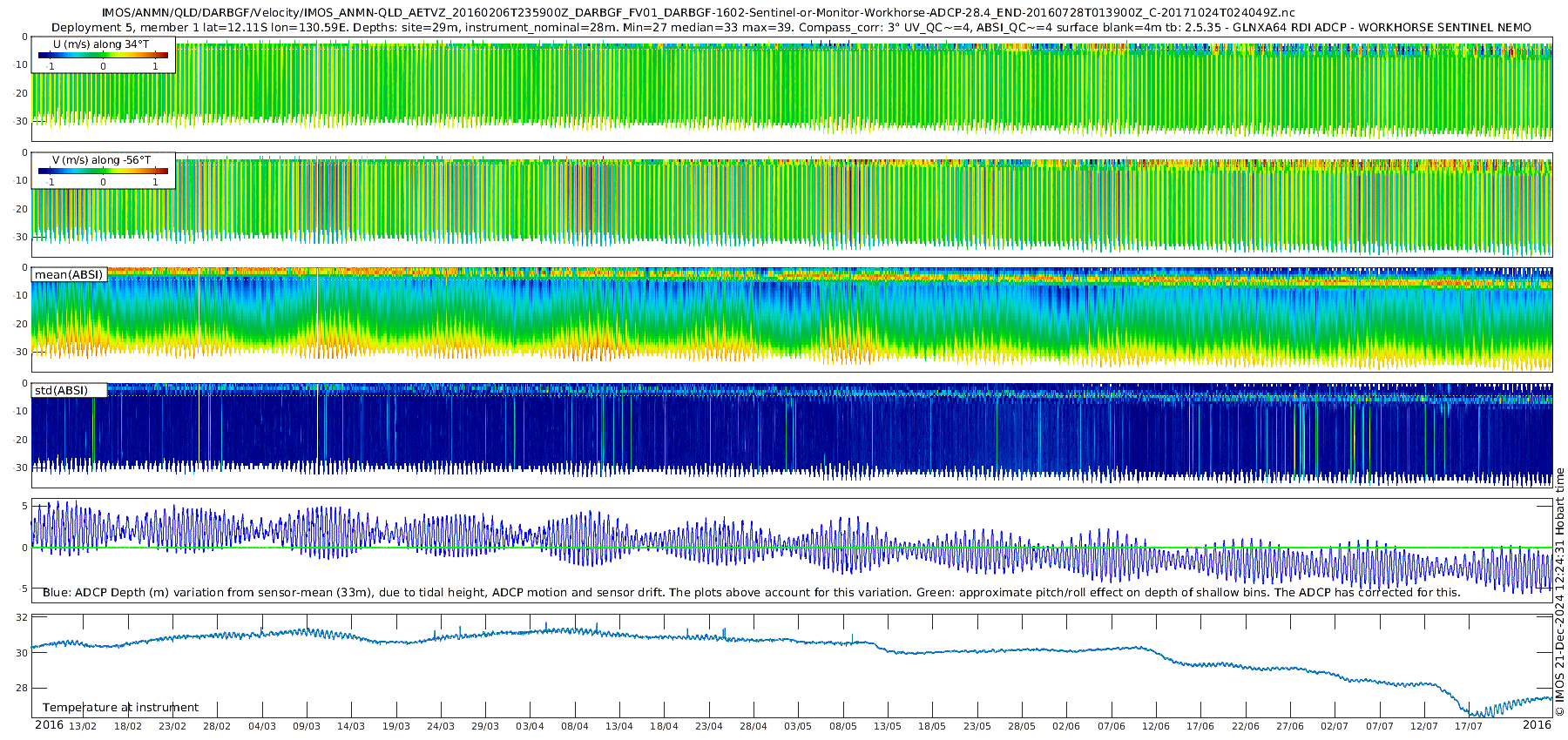Click the '20' depth tick of mean(ABSI) panel
Viewport: 1568px width, 740px height.
[22, 324]
